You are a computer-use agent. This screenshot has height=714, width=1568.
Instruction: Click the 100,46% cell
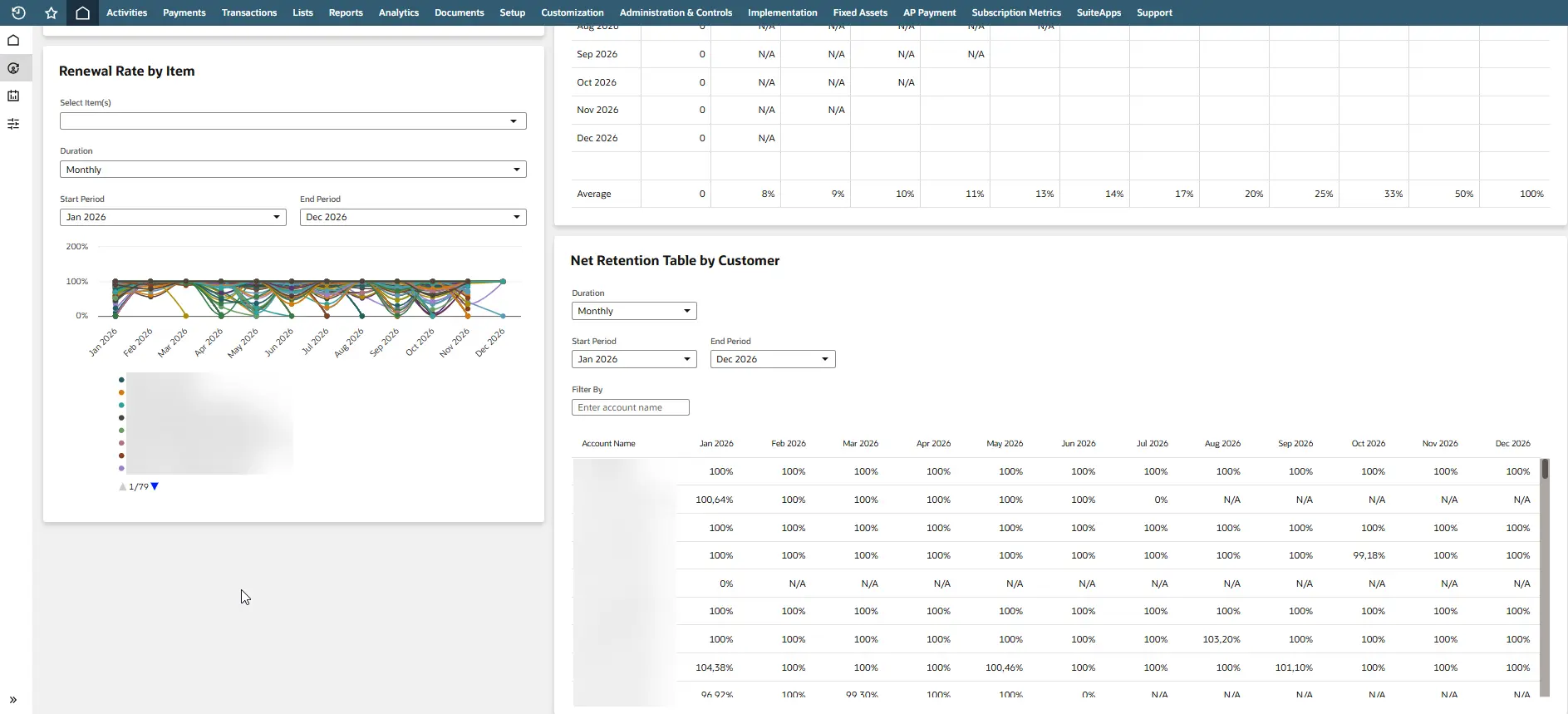point(1004,667)
